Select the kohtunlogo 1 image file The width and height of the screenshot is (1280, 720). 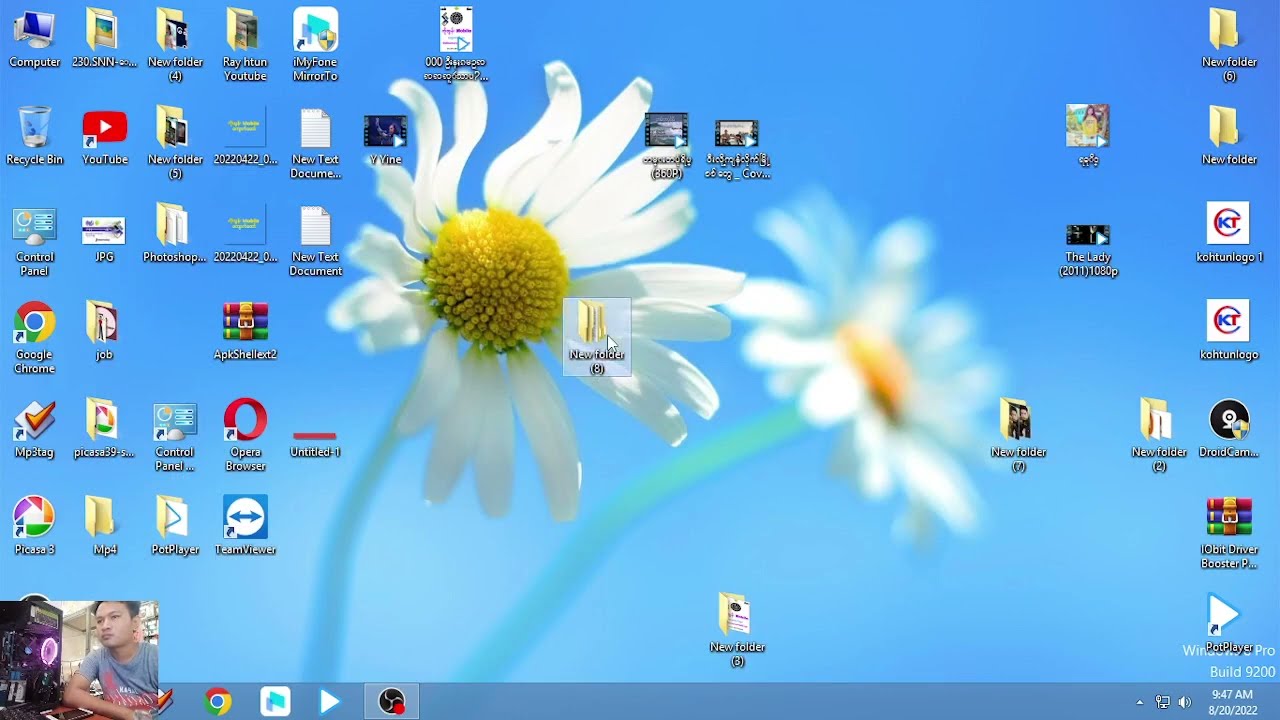[x=1229, y=233]
